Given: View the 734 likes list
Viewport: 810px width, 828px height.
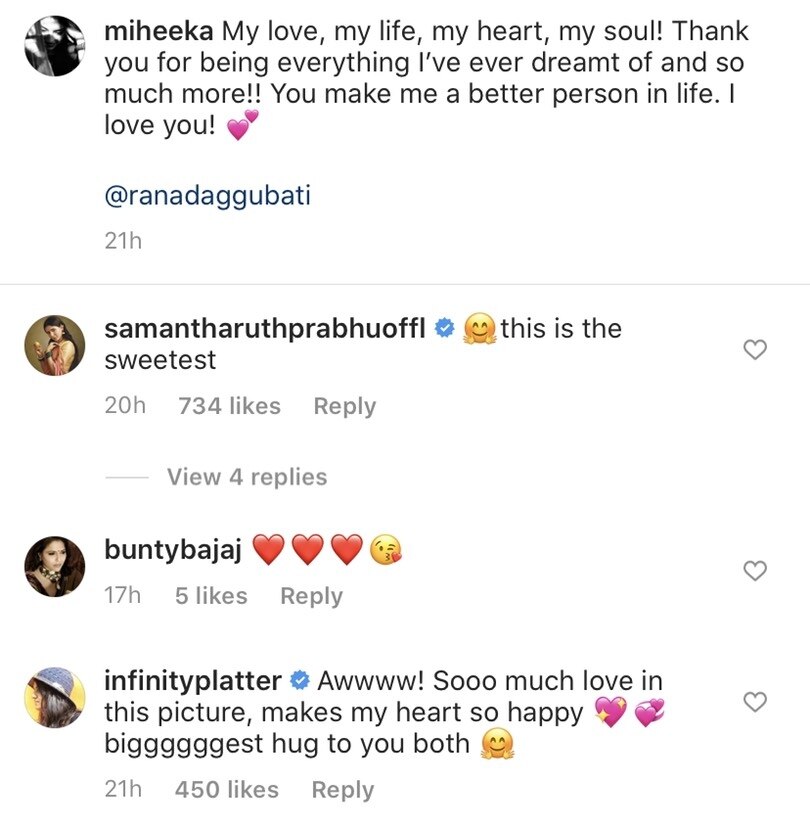Looking at the screenshot, I should (x=229, y=406).
